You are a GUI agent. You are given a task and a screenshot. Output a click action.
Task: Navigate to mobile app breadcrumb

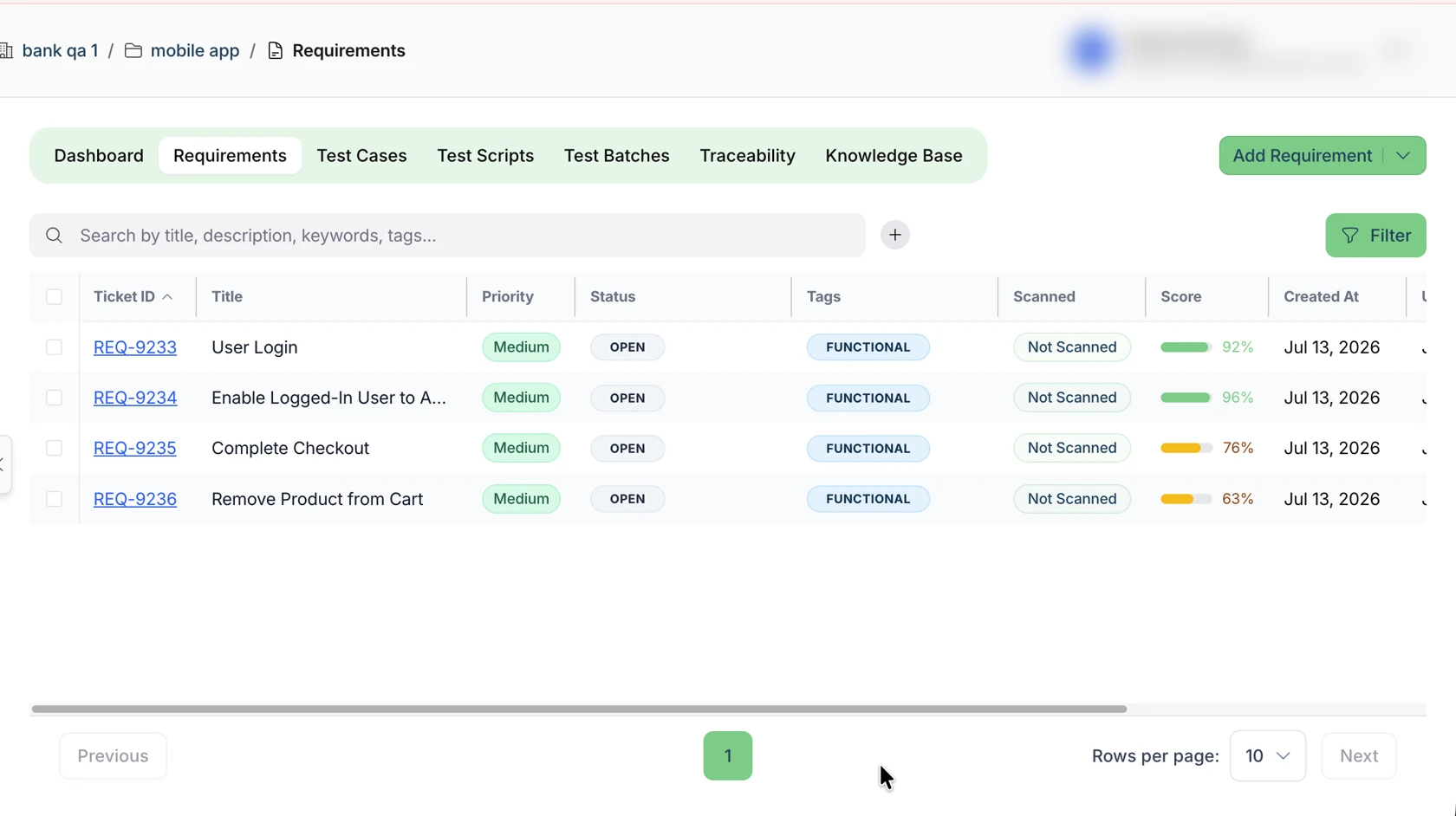coord(195,50)
